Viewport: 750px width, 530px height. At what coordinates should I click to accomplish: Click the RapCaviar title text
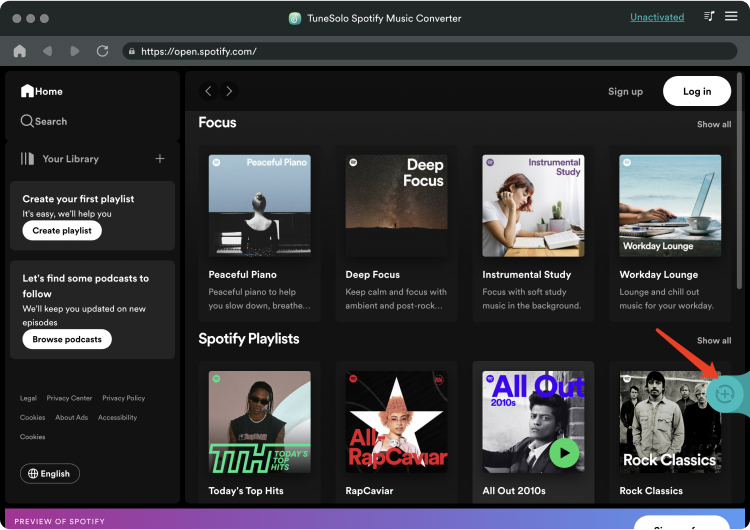click(369, 491)
